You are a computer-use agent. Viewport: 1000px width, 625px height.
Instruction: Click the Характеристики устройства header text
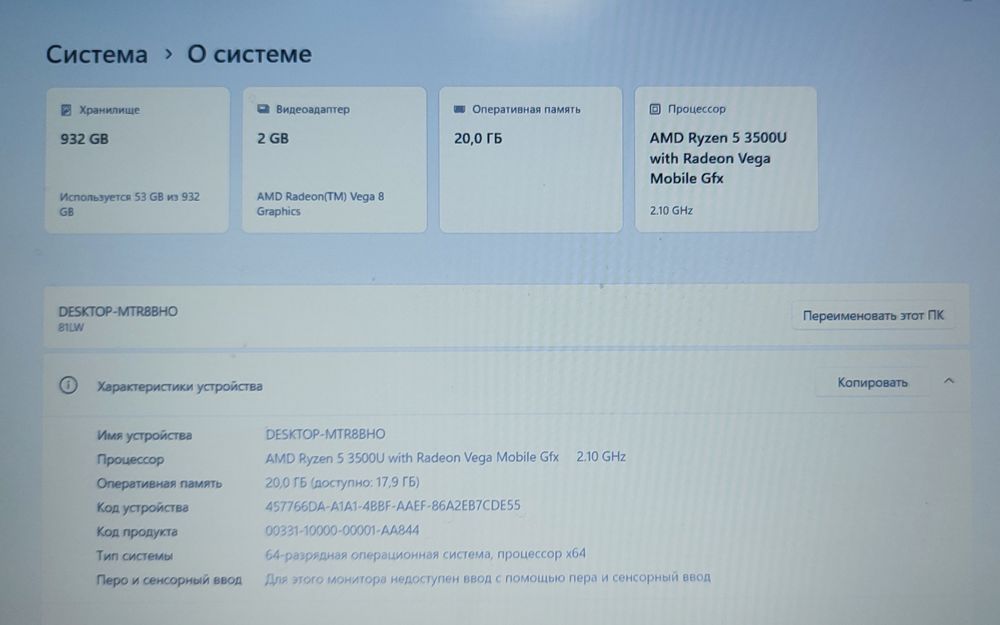[179, 386]
